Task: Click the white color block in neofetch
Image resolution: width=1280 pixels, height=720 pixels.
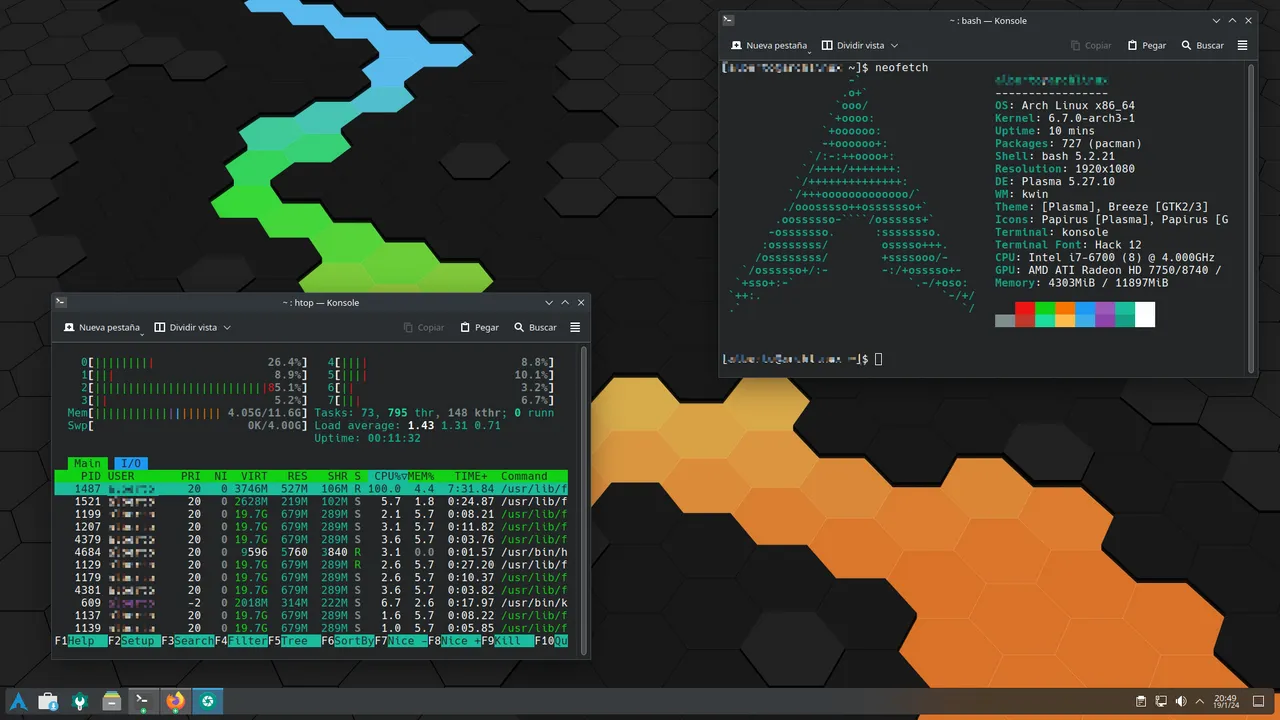Action: point(1145,314)
